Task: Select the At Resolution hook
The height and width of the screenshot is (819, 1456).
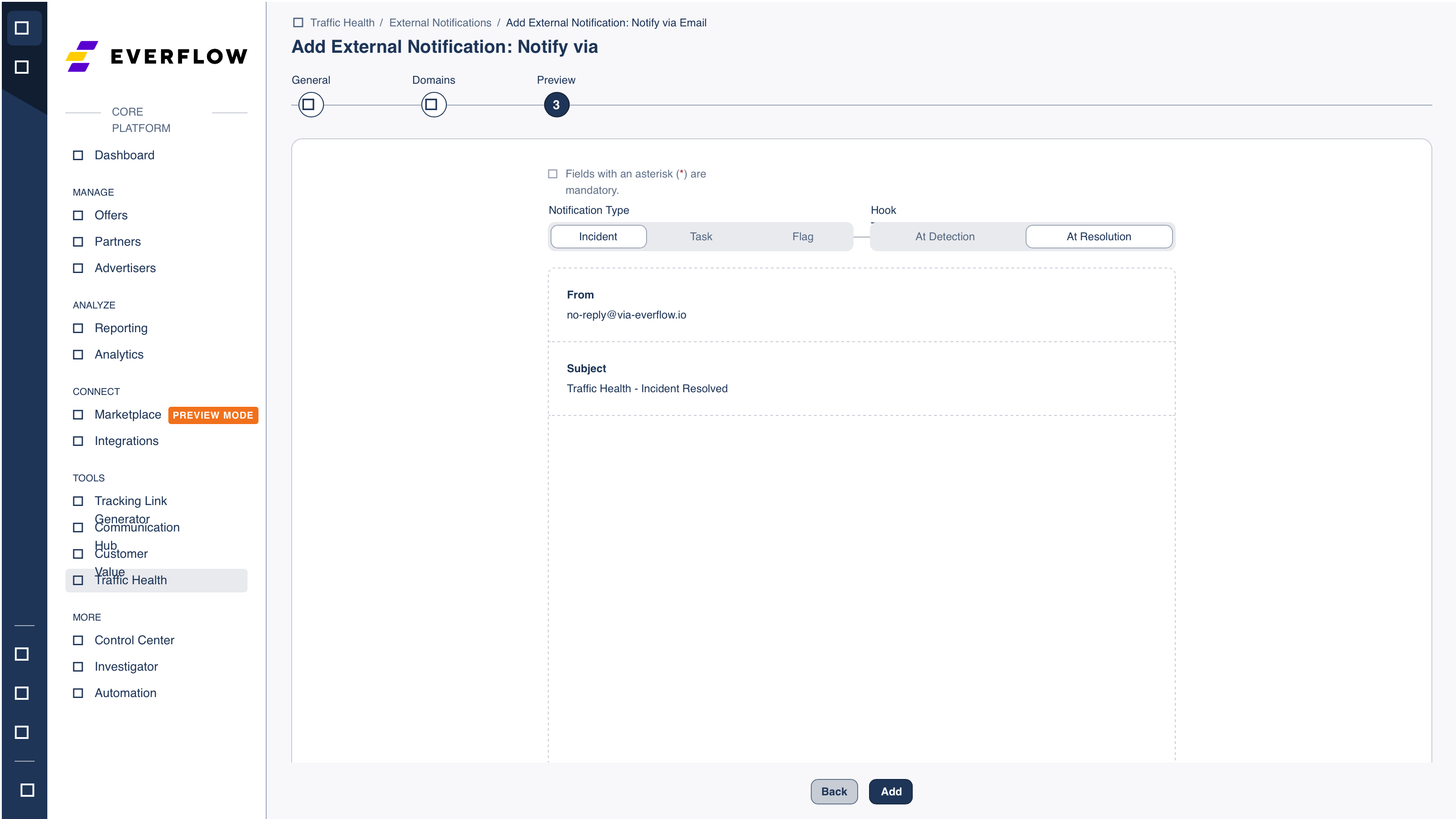Action: click(x=1099, y=236)
